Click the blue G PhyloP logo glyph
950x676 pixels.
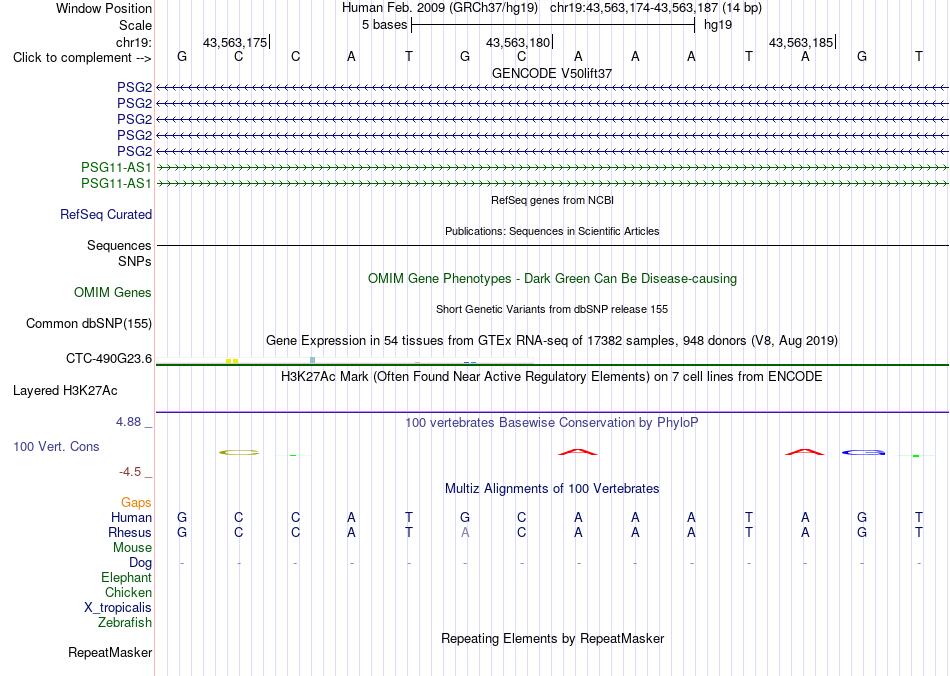coord(863,452)
